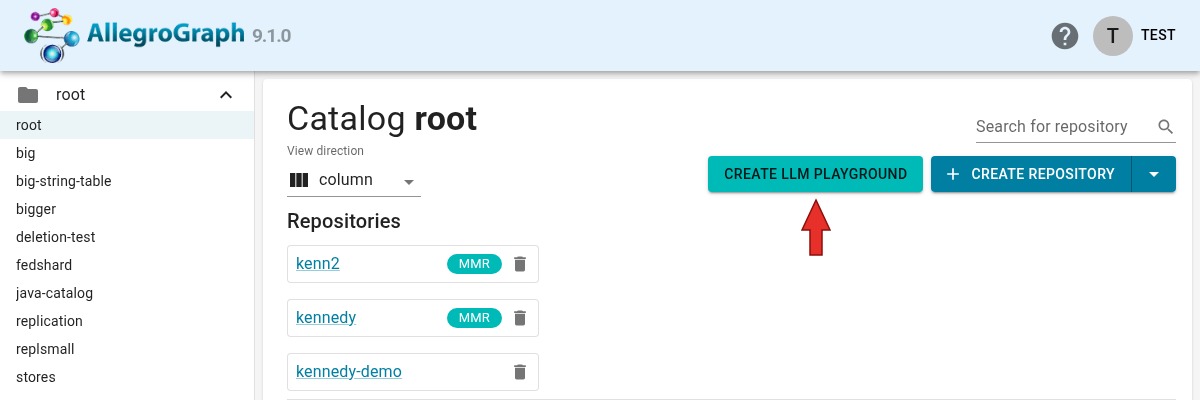Screen dimensions: 1200x400
Task: Delete the kenn2 repository with trash icon
Action: [x=519, y=264]
